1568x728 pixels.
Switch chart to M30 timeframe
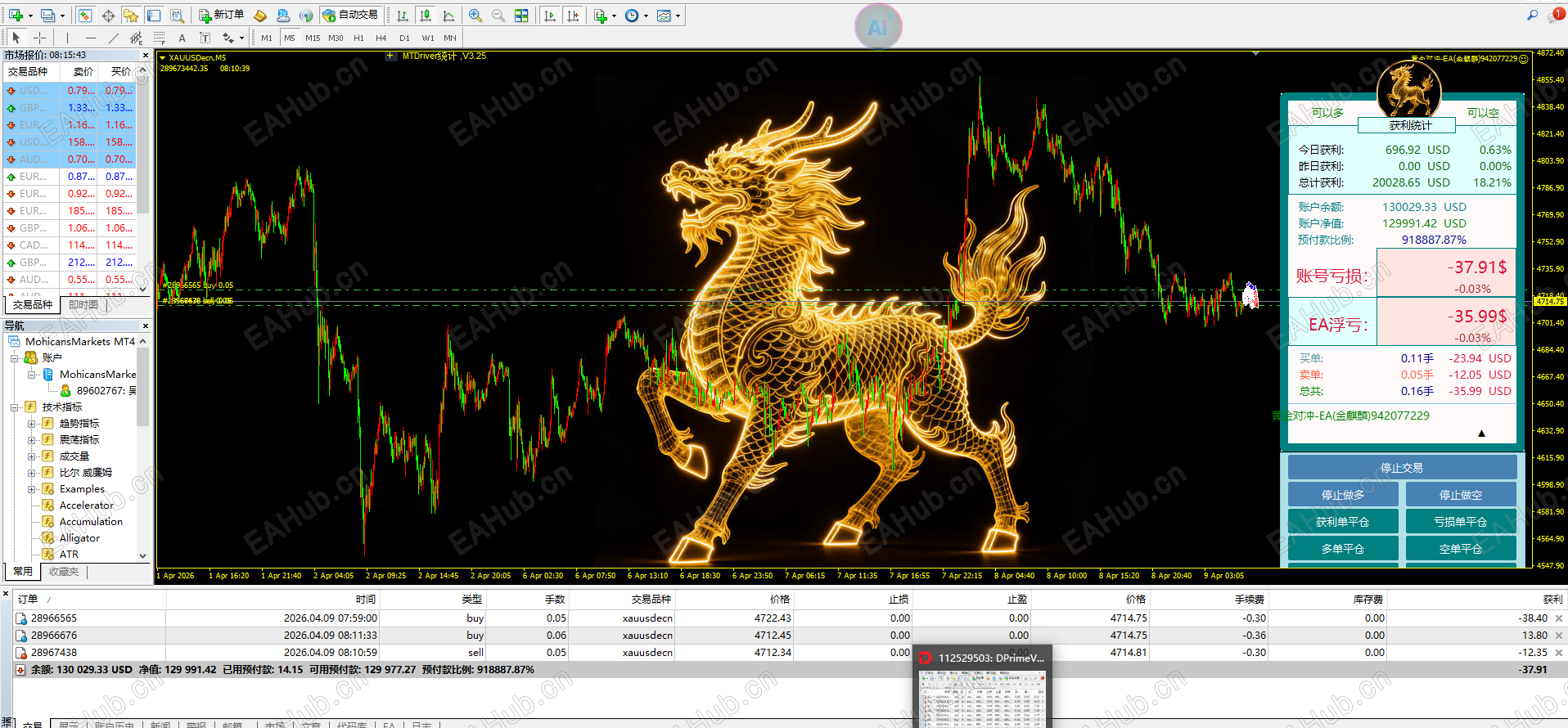tap(336, 38)
